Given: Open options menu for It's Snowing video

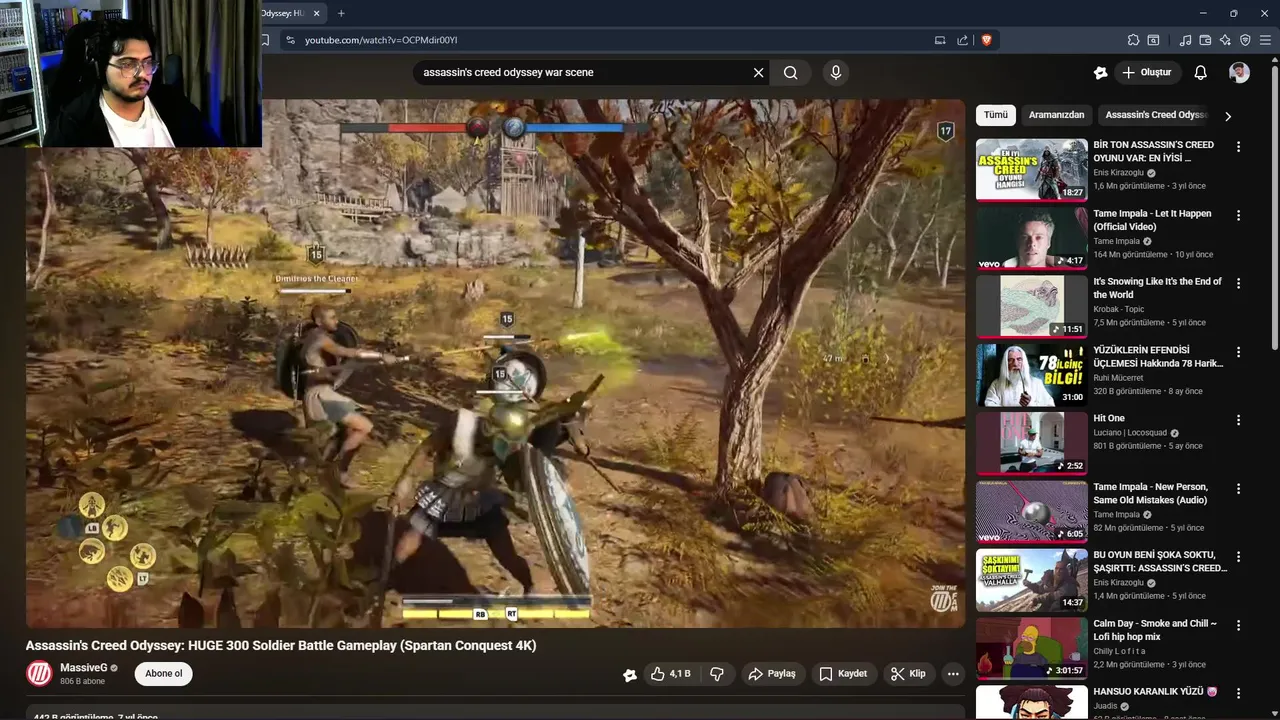Looking at the screenshot, I should pos(1238,284).
